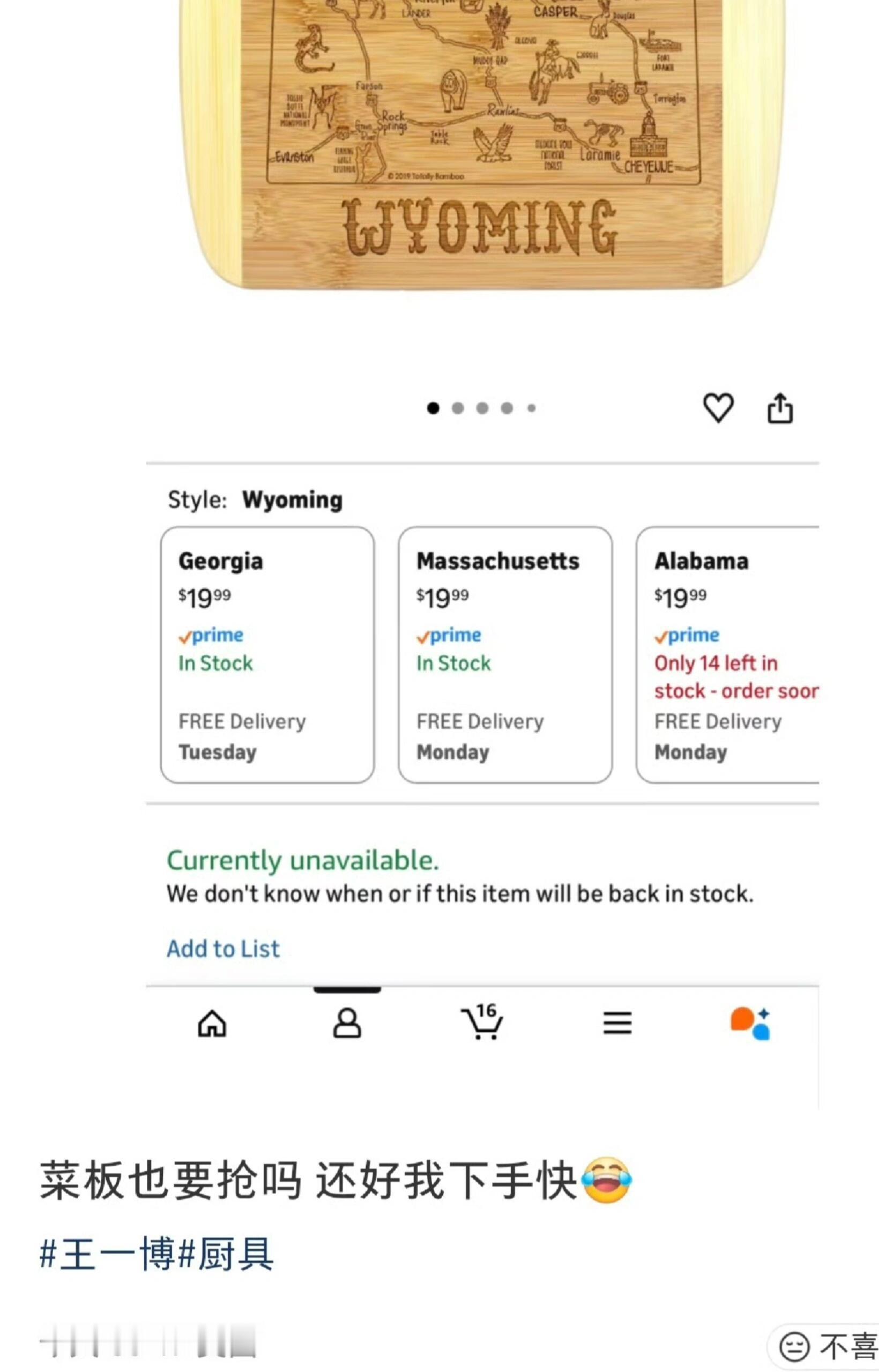Tap the laughing-crying emoji in the caption

(x=606, y=1180)
